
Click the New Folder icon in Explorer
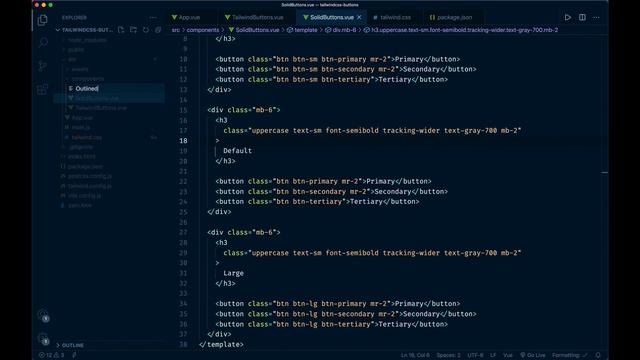133,30
